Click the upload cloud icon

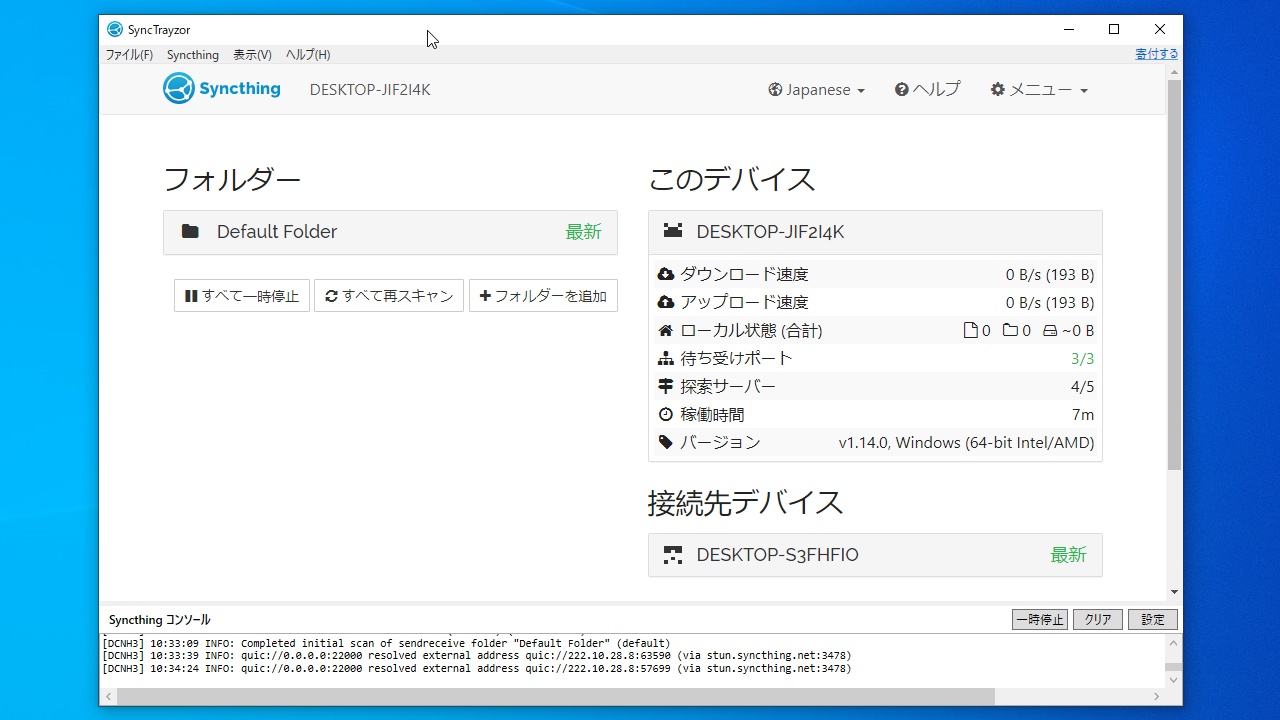(666, 302)
